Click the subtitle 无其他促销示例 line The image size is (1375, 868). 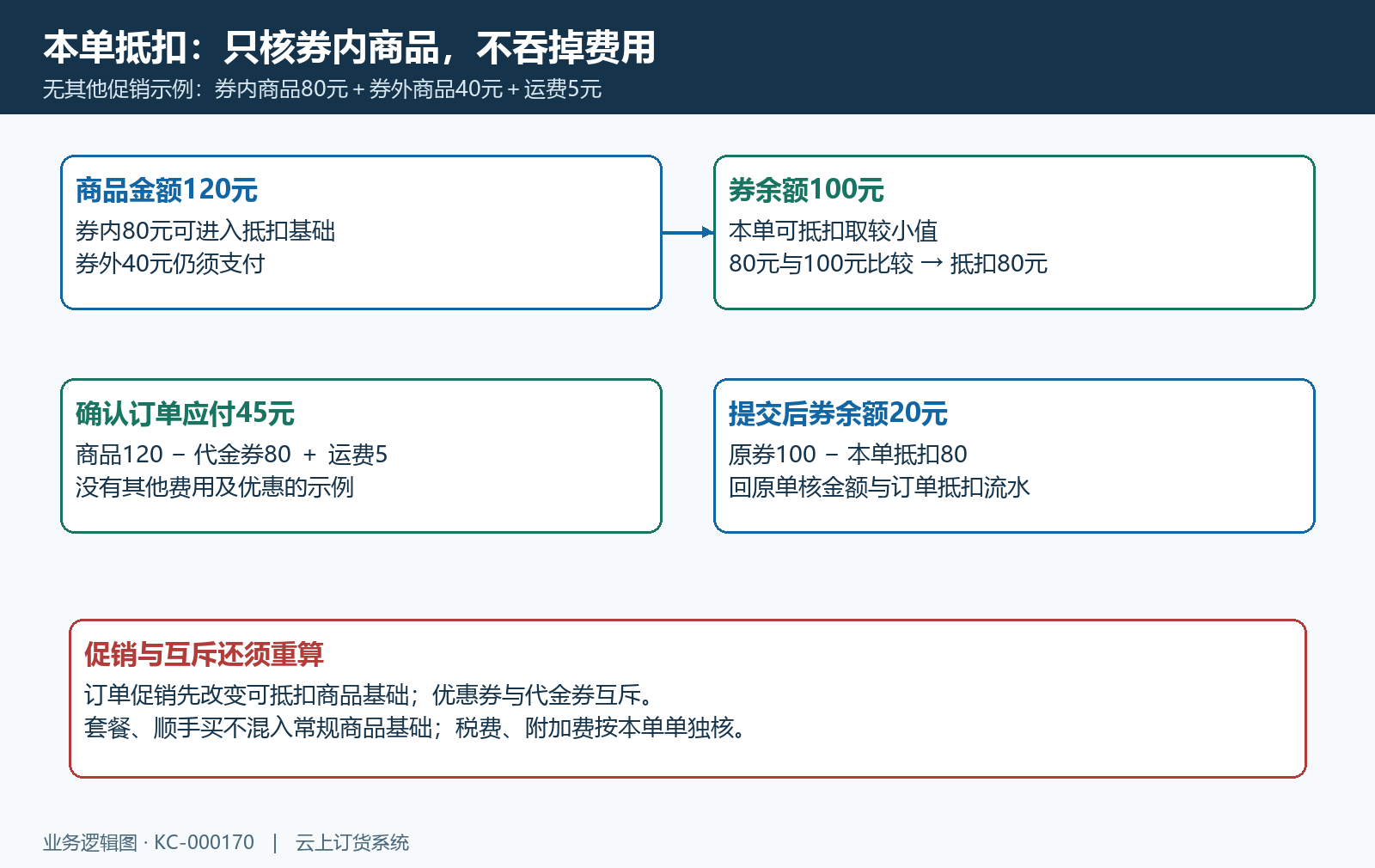pos(322,89)
